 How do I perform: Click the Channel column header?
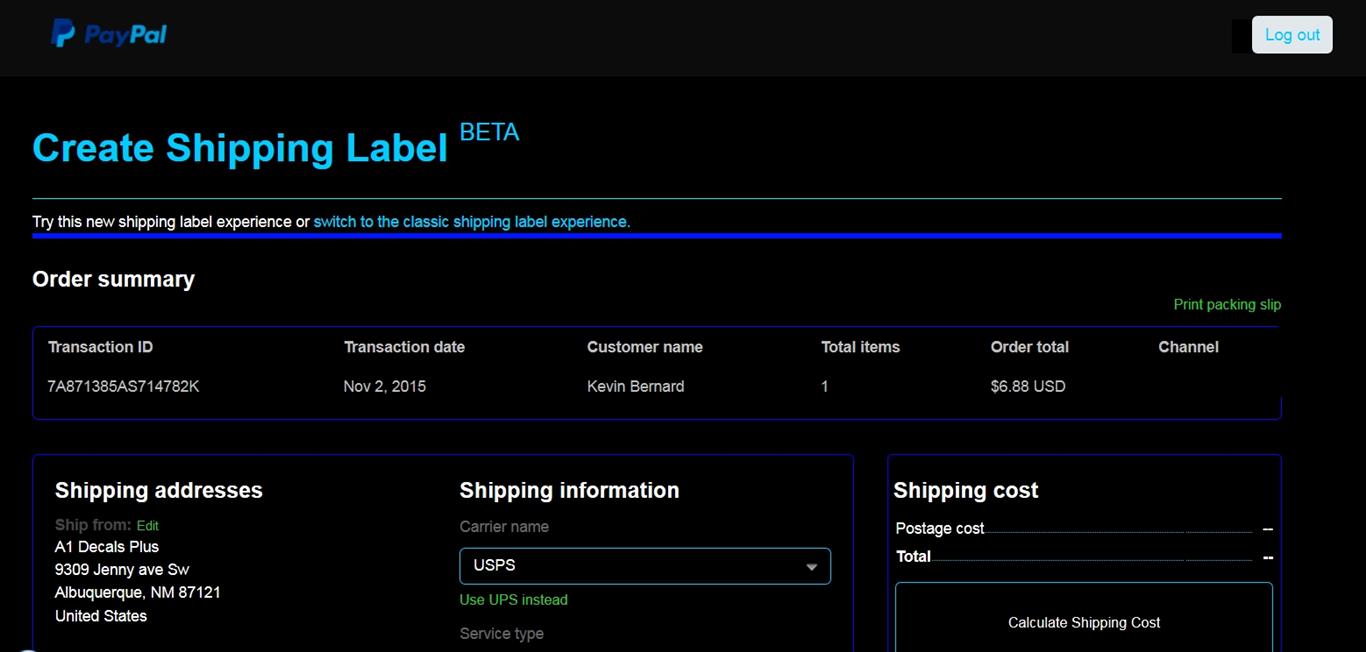point(1188,347)
